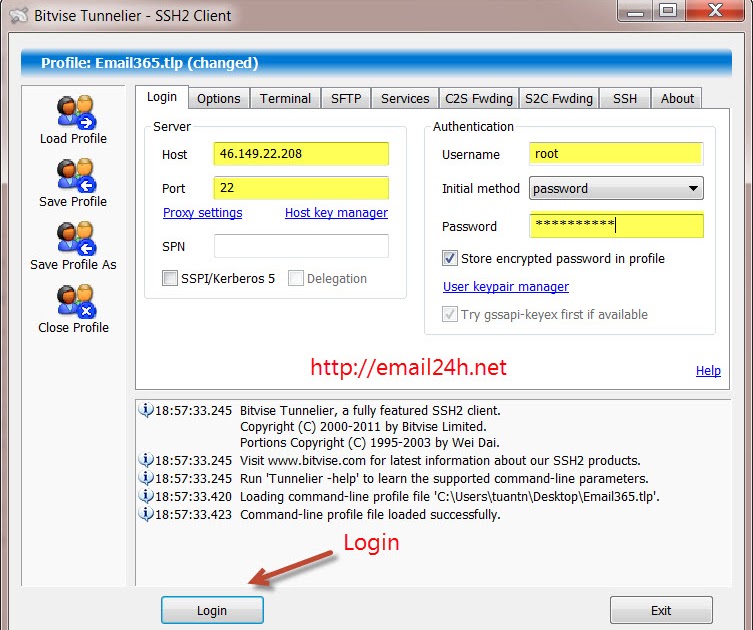Viewport: 753px width, 630px height.
Task: Click the Save Profile As icon
Action: 76,238
